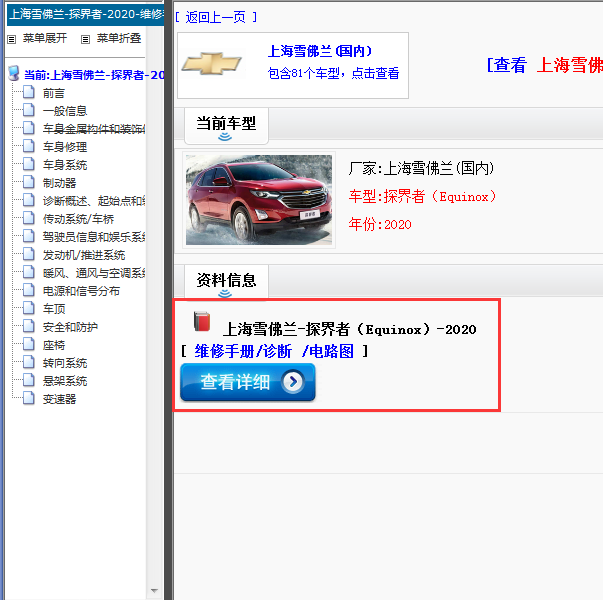Click the document icon next to 车顶
The height and width of the screenshot is (600, 603).
(29, 308)
